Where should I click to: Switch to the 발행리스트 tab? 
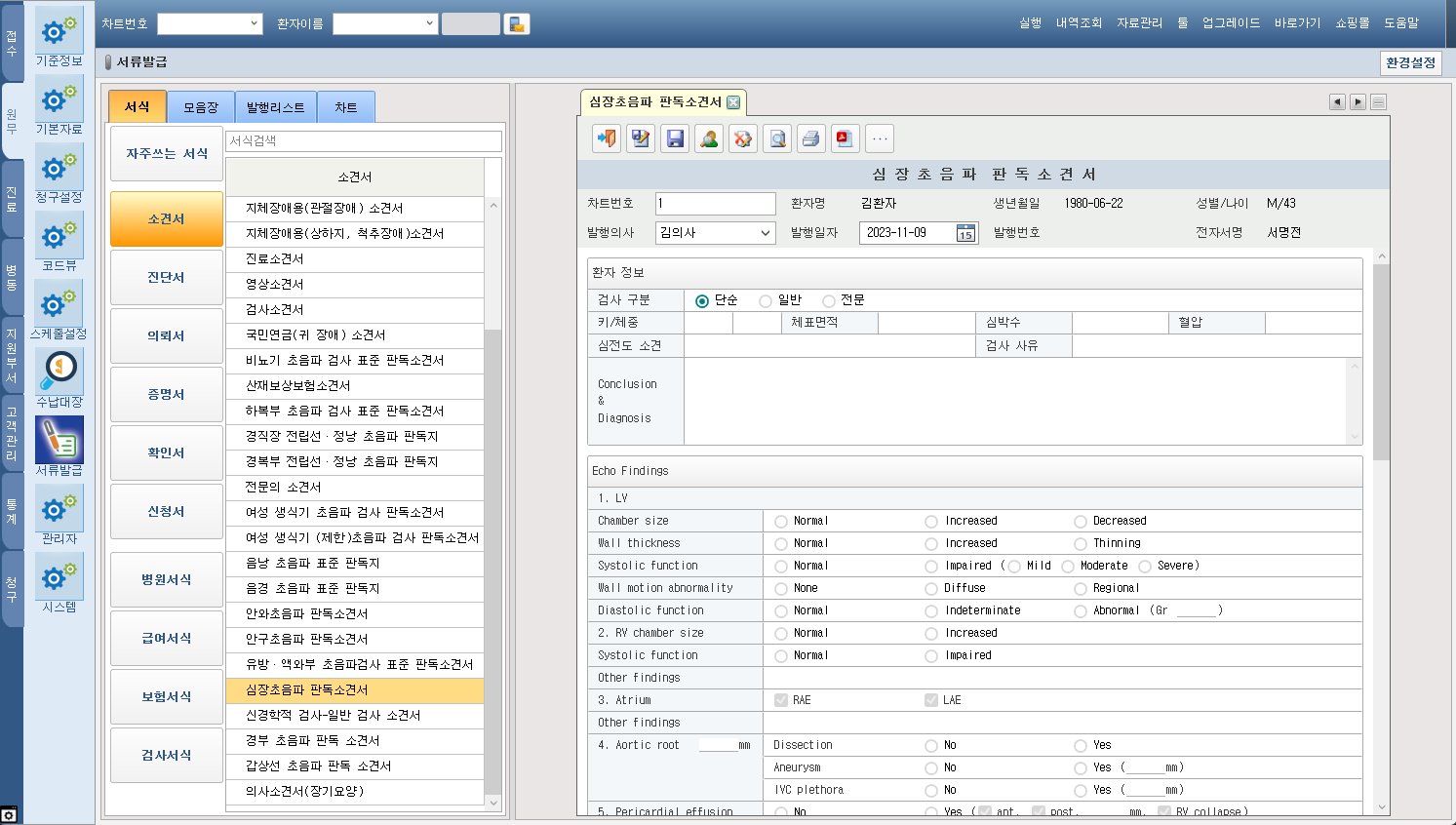(275, 107)
